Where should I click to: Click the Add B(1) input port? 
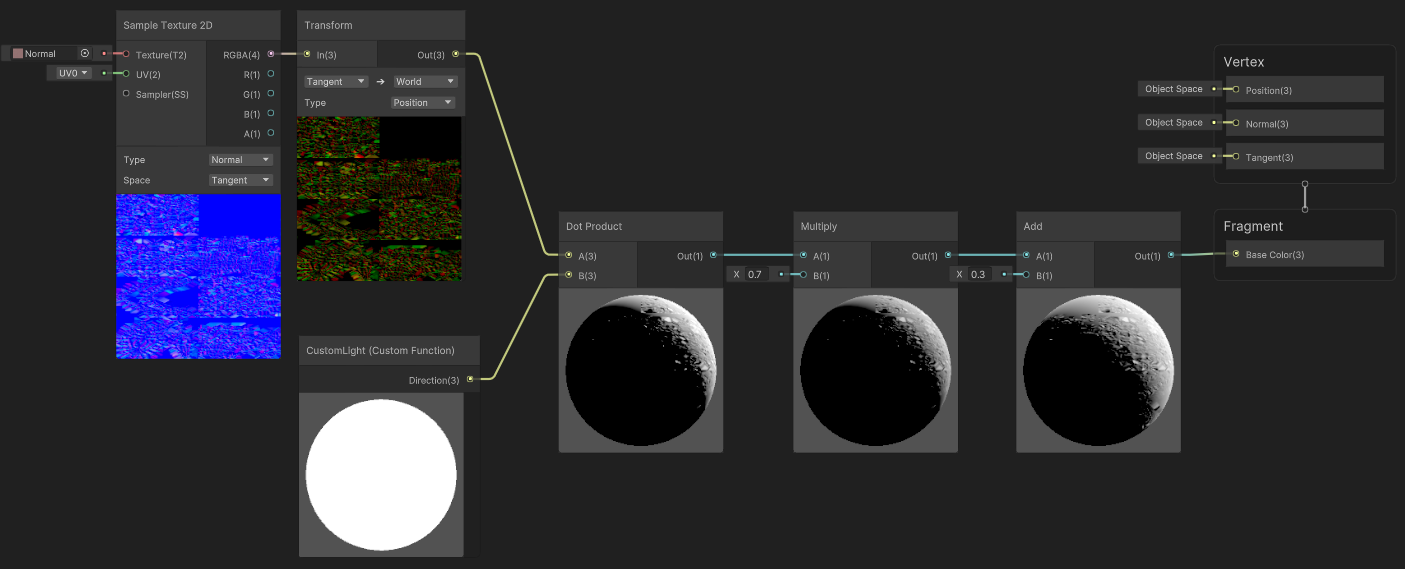[1027, 275]
